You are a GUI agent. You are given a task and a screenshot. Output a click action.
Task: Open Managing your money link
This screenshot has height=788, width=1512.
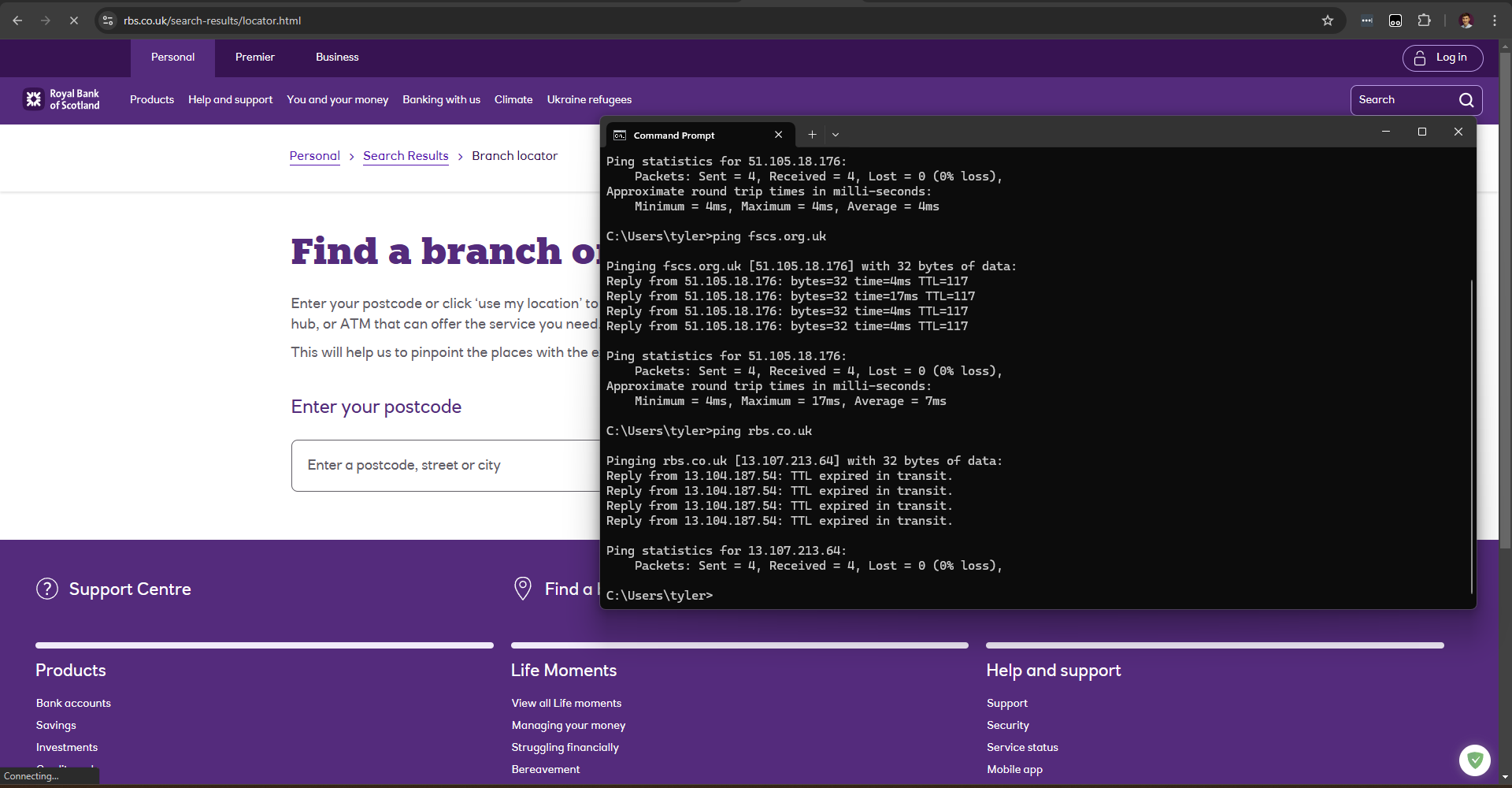(x=569, y=725)
